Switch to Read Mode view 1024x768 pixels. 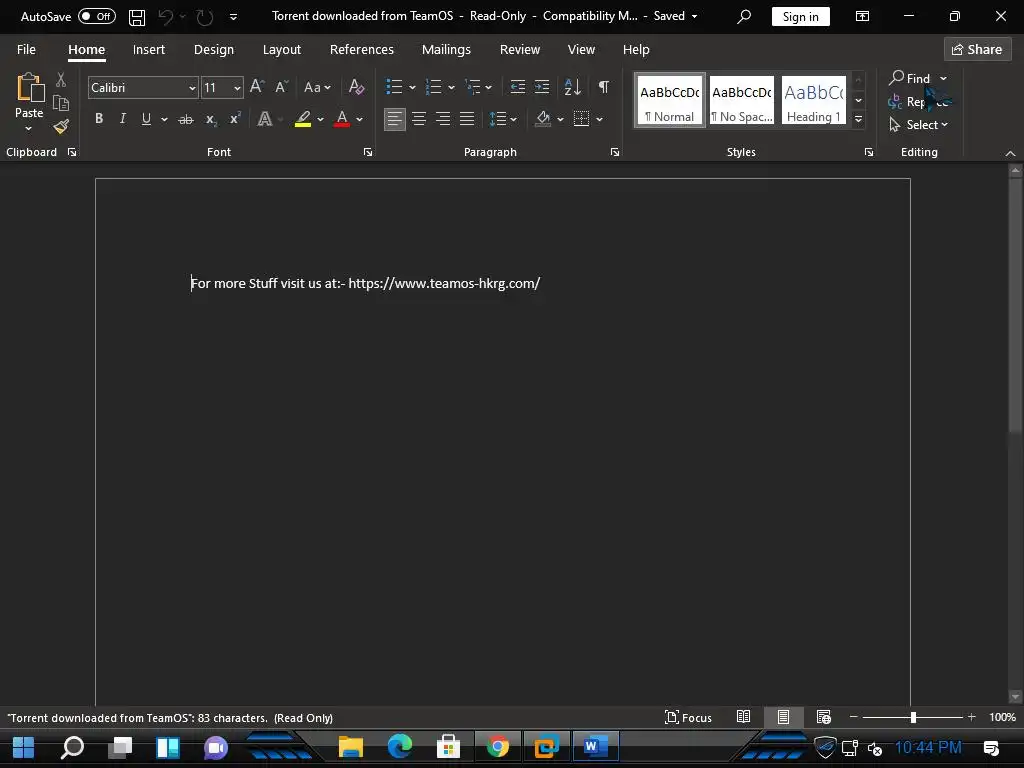(743, 717)
